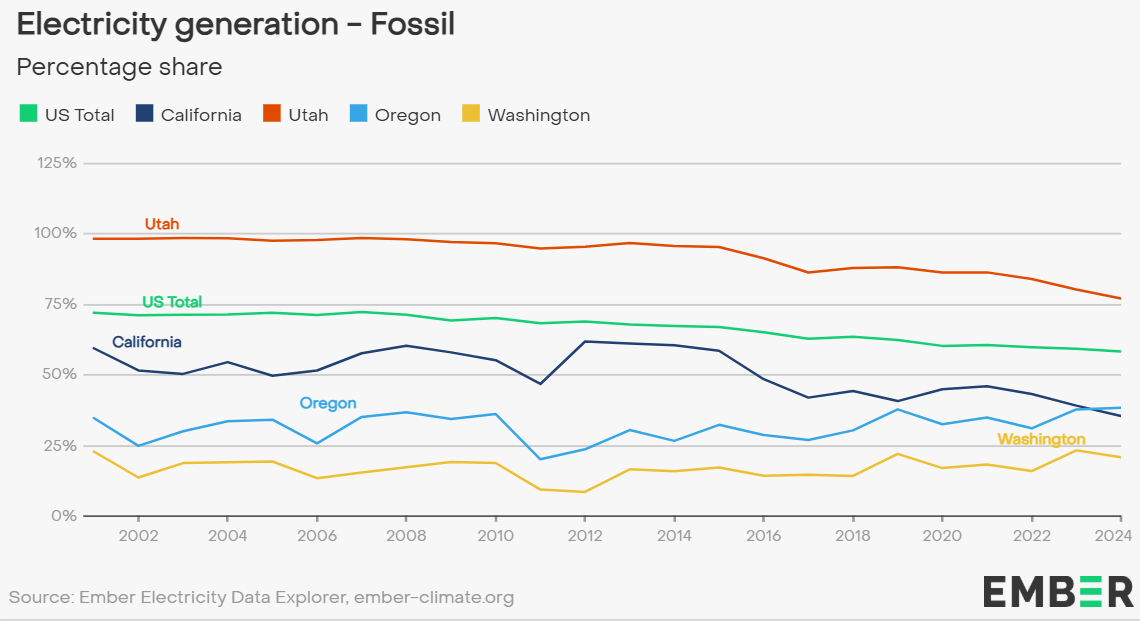The width and height of the screenshot is (1140, 621).
Task: Click the yellow Washington legend swatch
Action: click(470, 114)
